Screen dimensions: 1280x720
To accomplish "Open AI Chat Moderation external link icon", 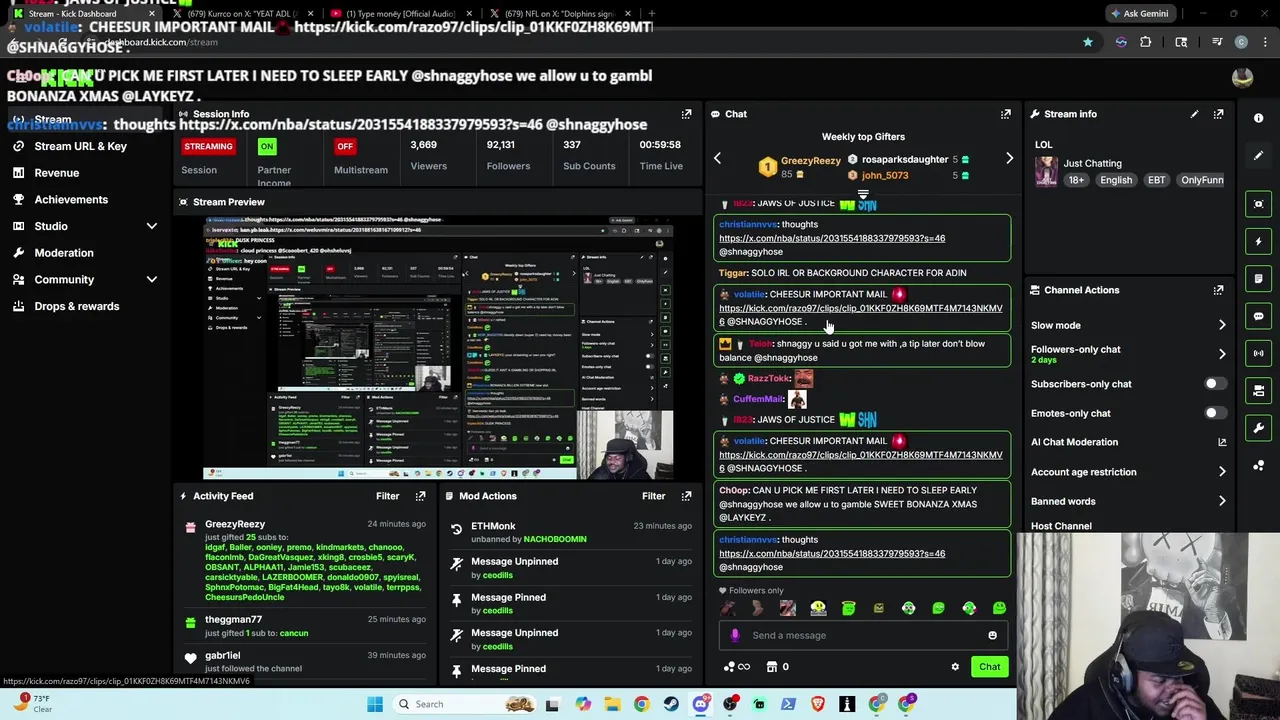I will click(1221, 442).
